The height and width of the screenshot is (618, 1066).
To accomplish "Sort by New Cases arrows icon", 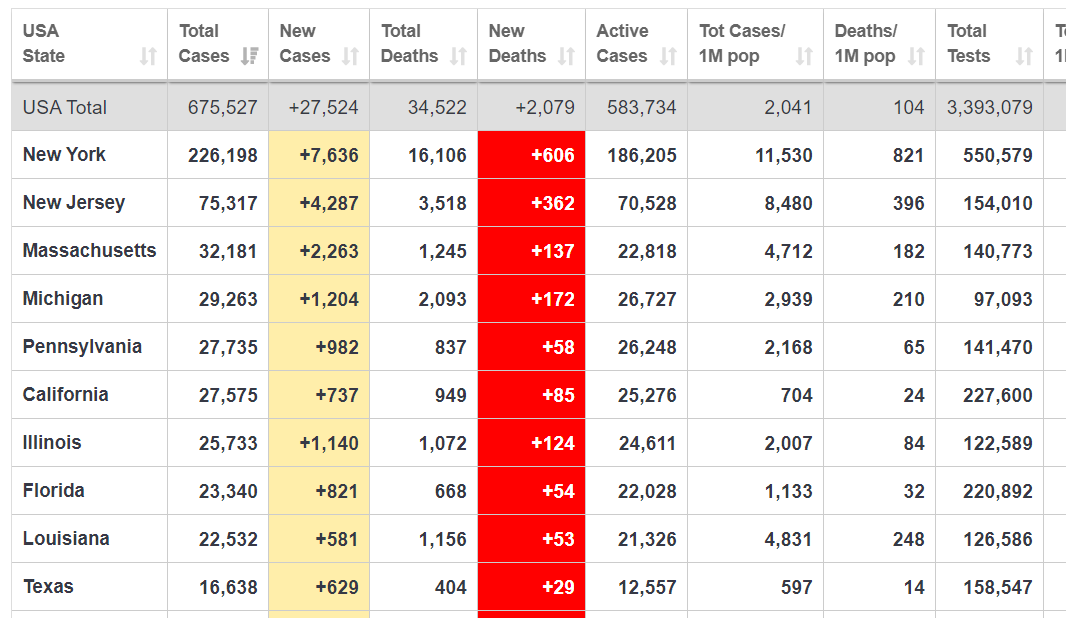I will [350, 56].
